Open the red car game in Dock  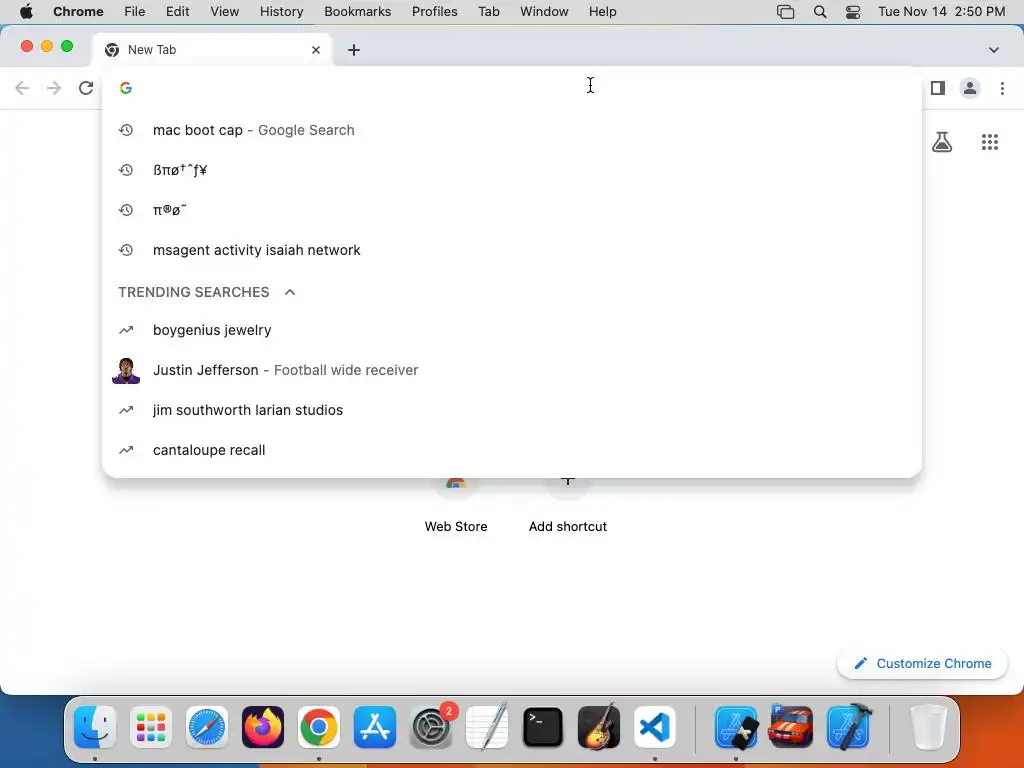[x=791, y=726]
